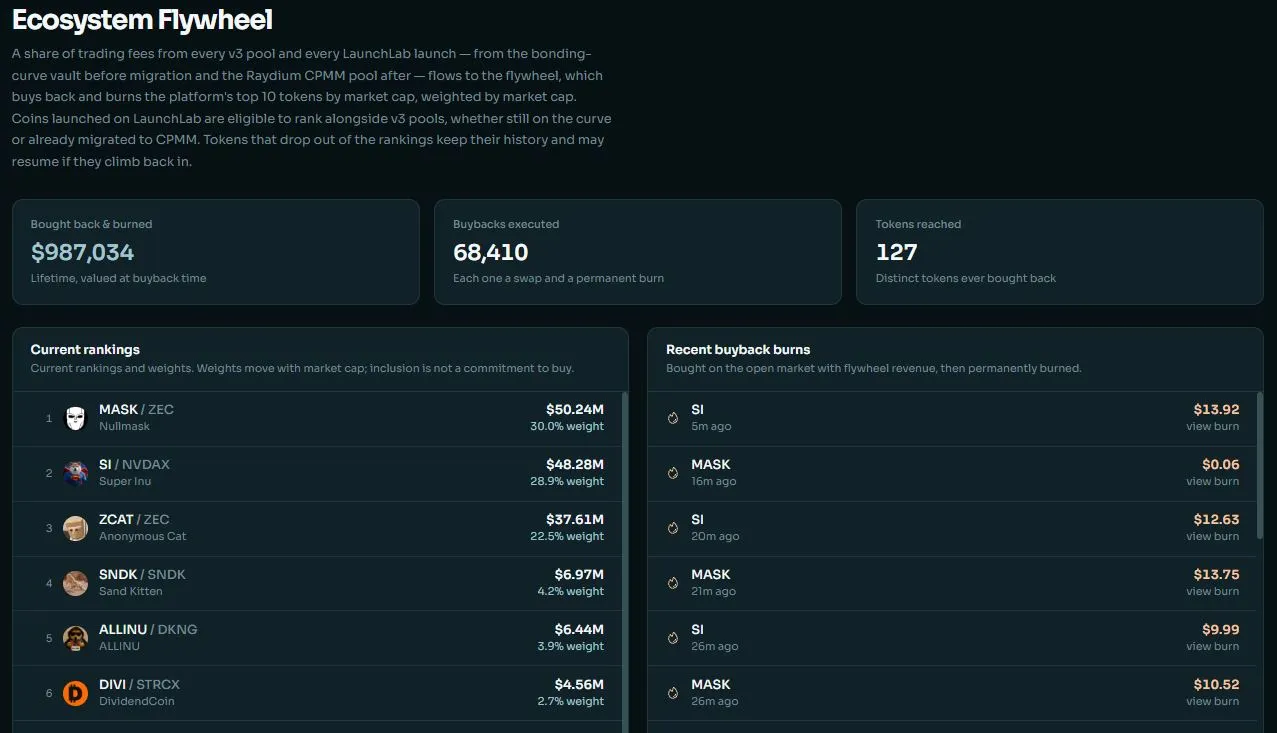Click the orange DividendCoin DIVI logo
The height and width of the screenshot is (733, 1277).
[x=76, y=693]
